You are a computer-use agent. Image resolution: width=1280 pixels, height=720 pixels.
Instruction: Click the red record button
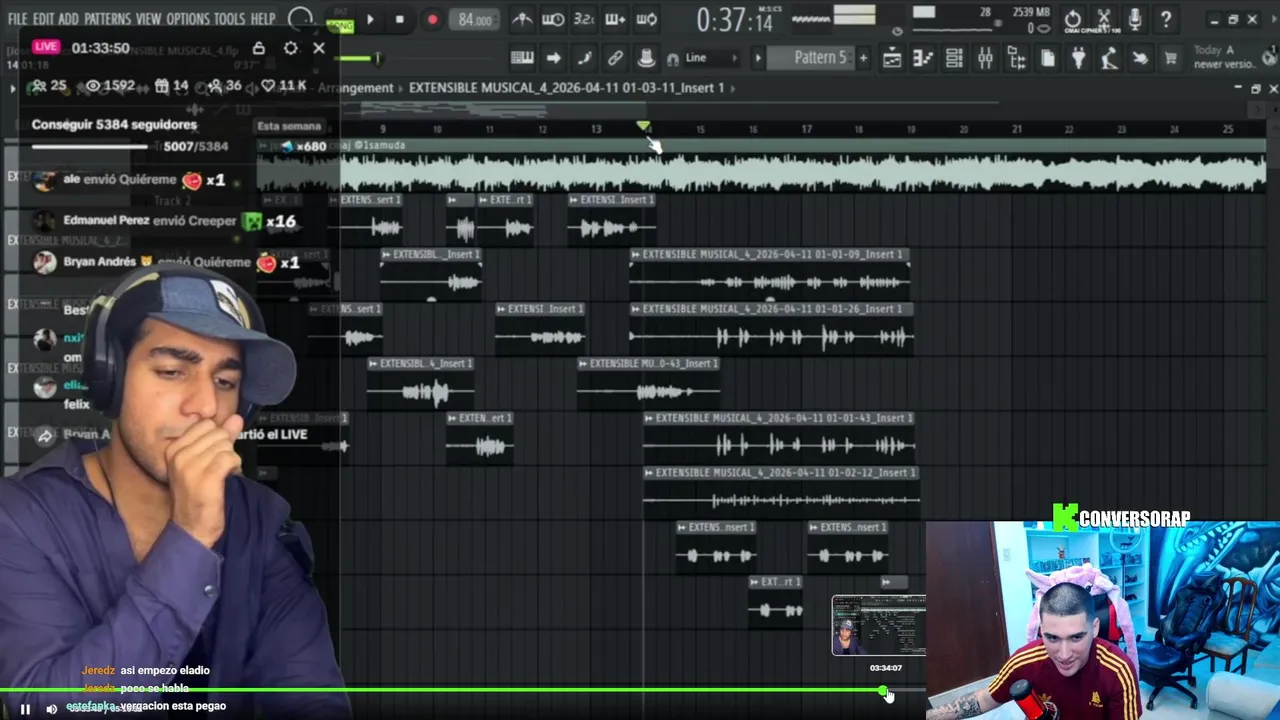pos(432,19)
